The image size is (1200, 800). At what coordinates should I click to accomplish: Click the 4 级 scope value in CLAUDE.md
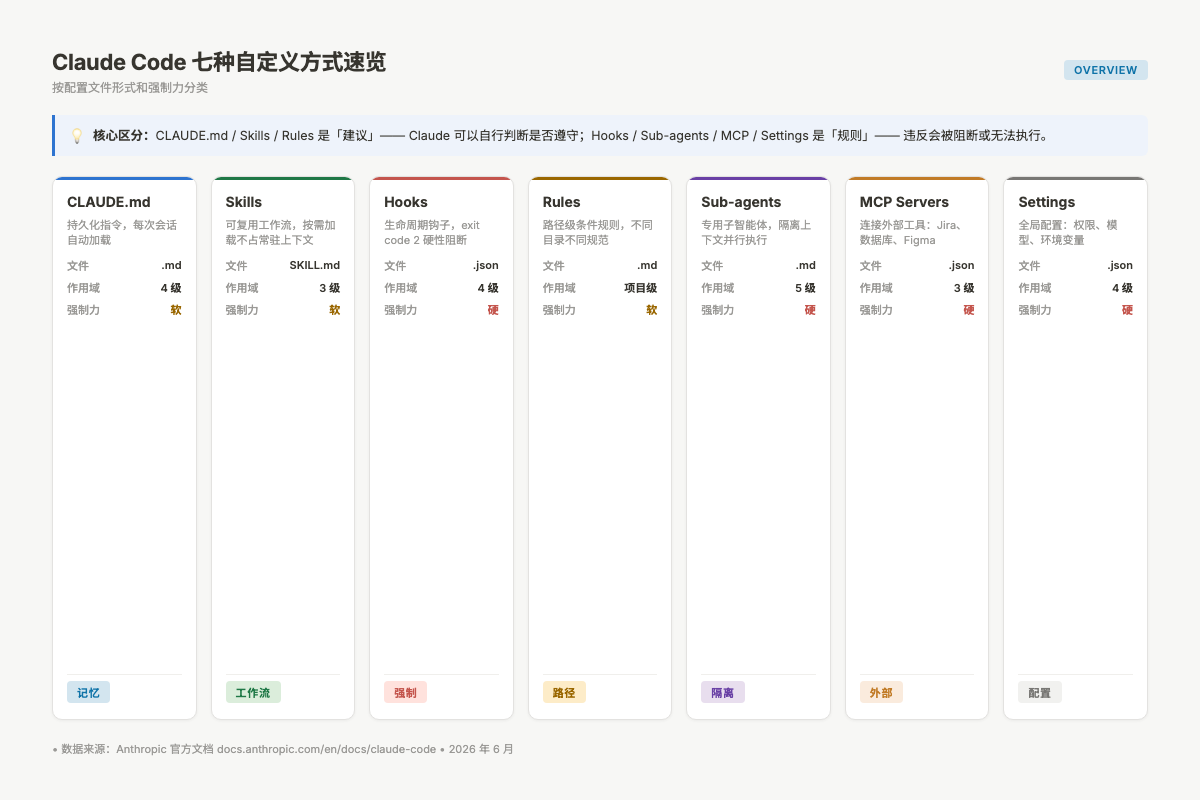coord(171,288)
